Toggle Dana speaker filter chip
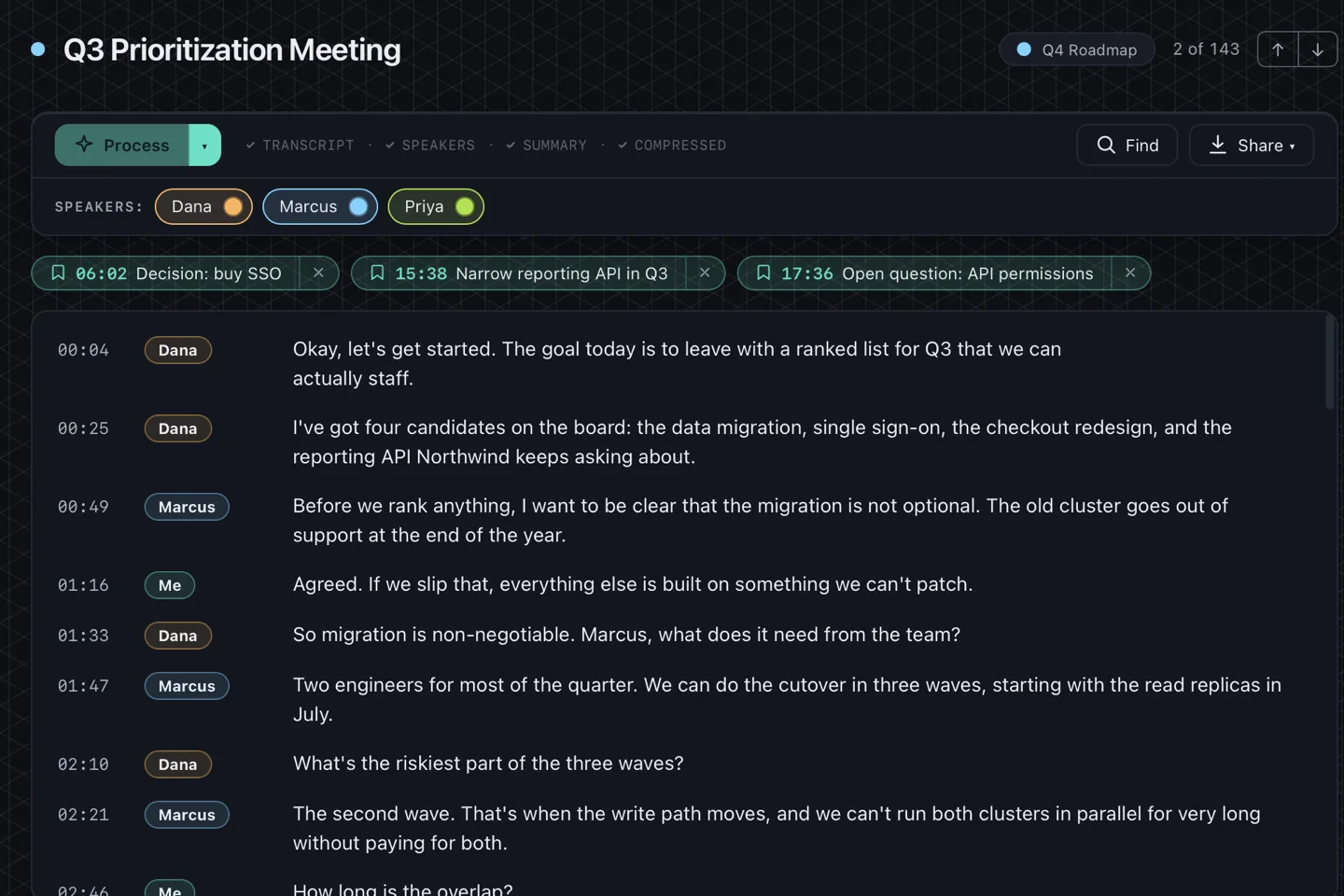The image size is (1344, 896). tap(203, 206)
